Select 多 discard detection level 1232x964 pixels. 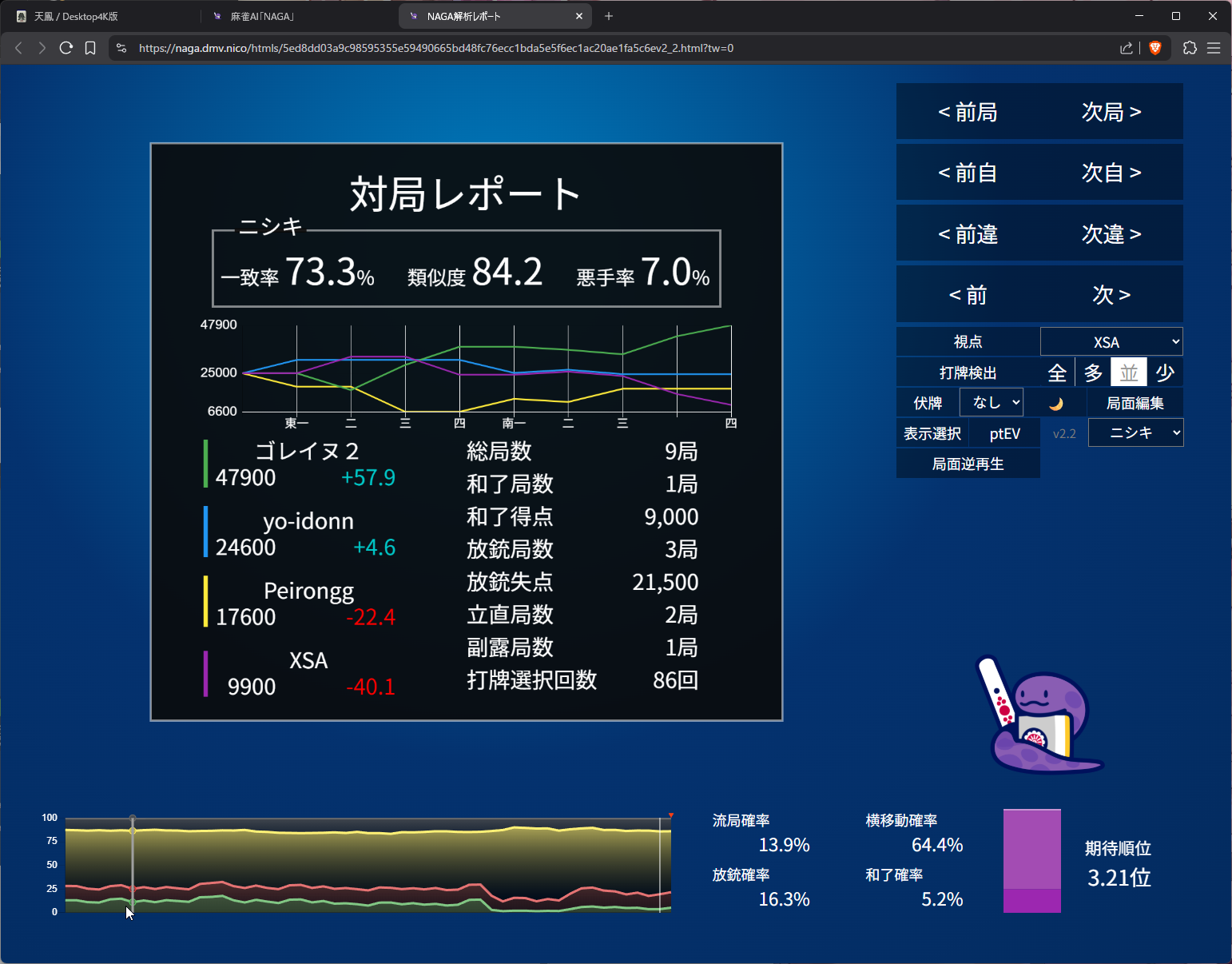(x=1093, y=372)
